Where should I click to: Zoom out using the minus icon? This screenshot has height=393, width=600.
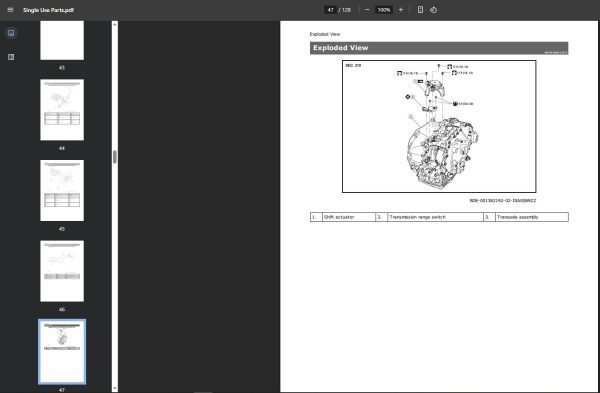(367, 10)
